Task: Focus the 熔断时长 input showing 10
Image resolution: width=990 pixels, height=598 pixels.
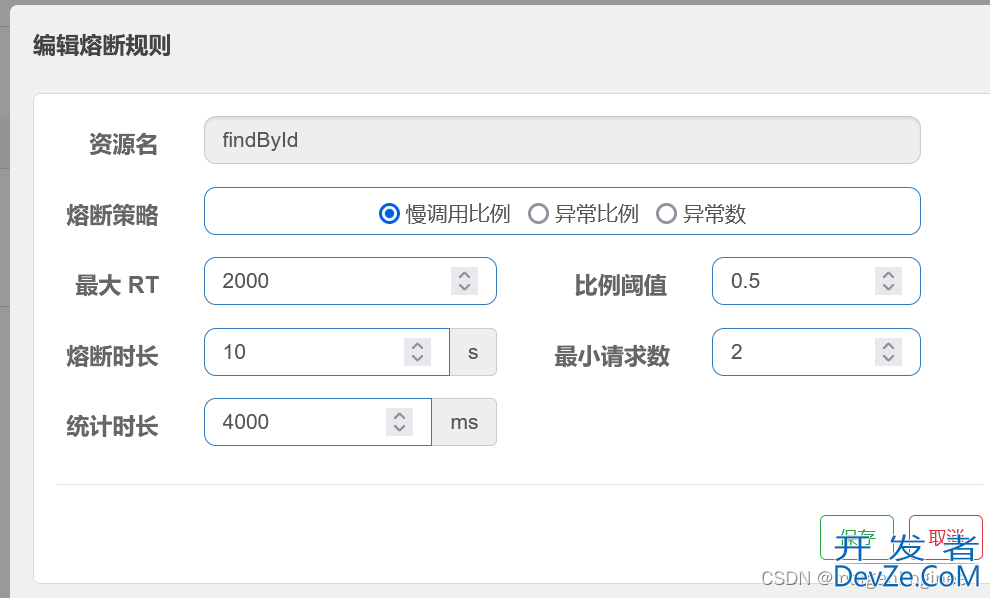Action: 327,352
